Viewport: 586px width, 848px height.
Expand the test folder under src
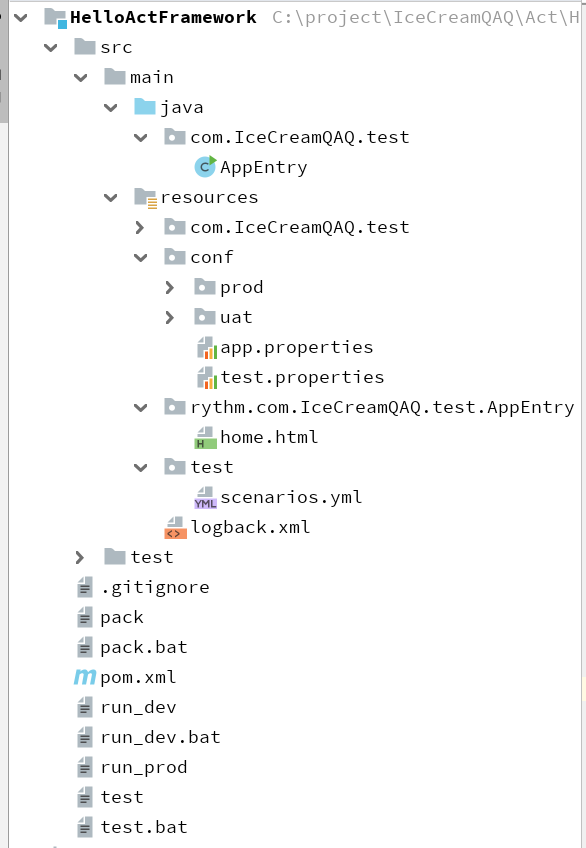pyautogui.click(x=81, y=557)
